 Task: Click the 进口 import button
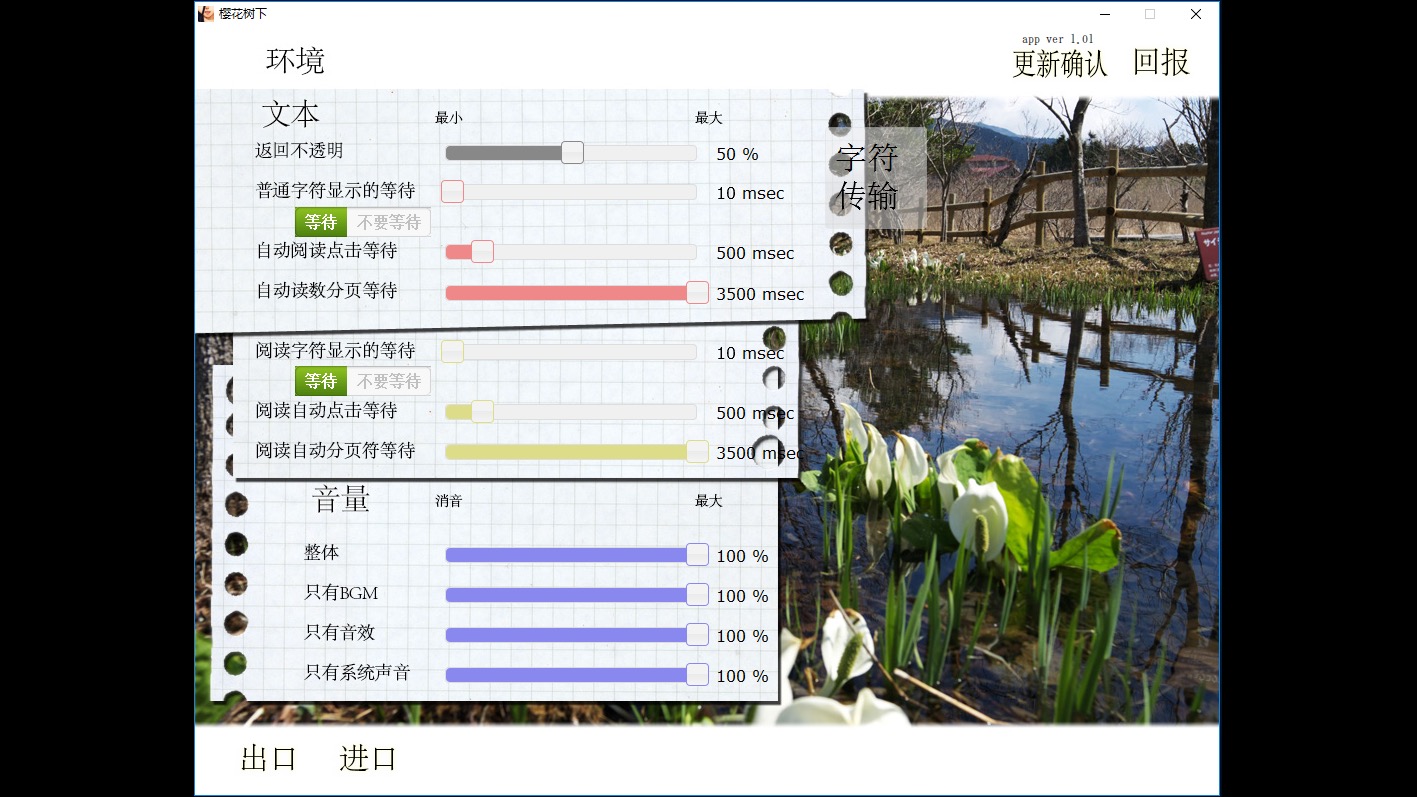pos(369,759)
